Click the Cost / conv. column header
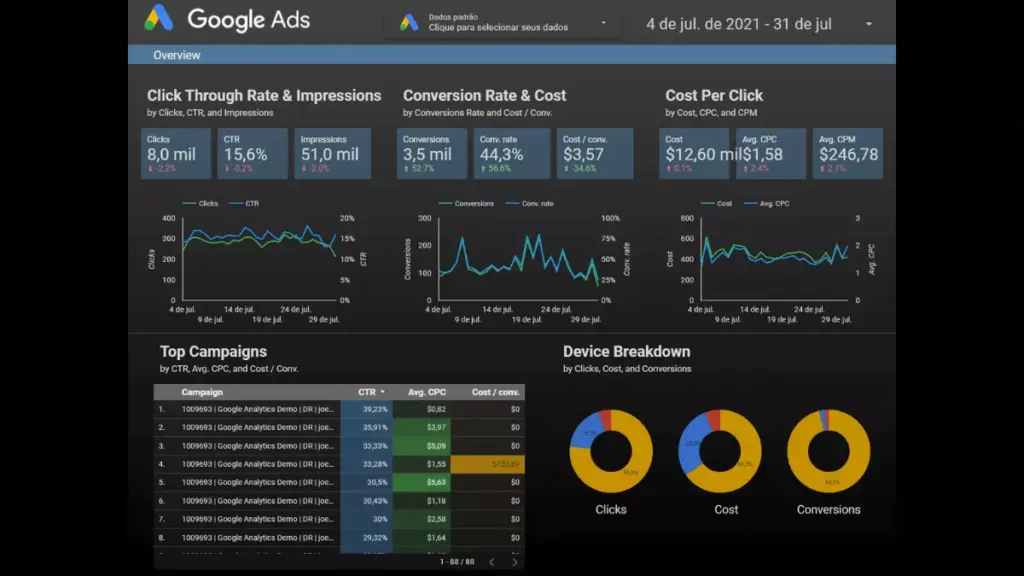The image size is (1024, 576). (x=495, y=392)
